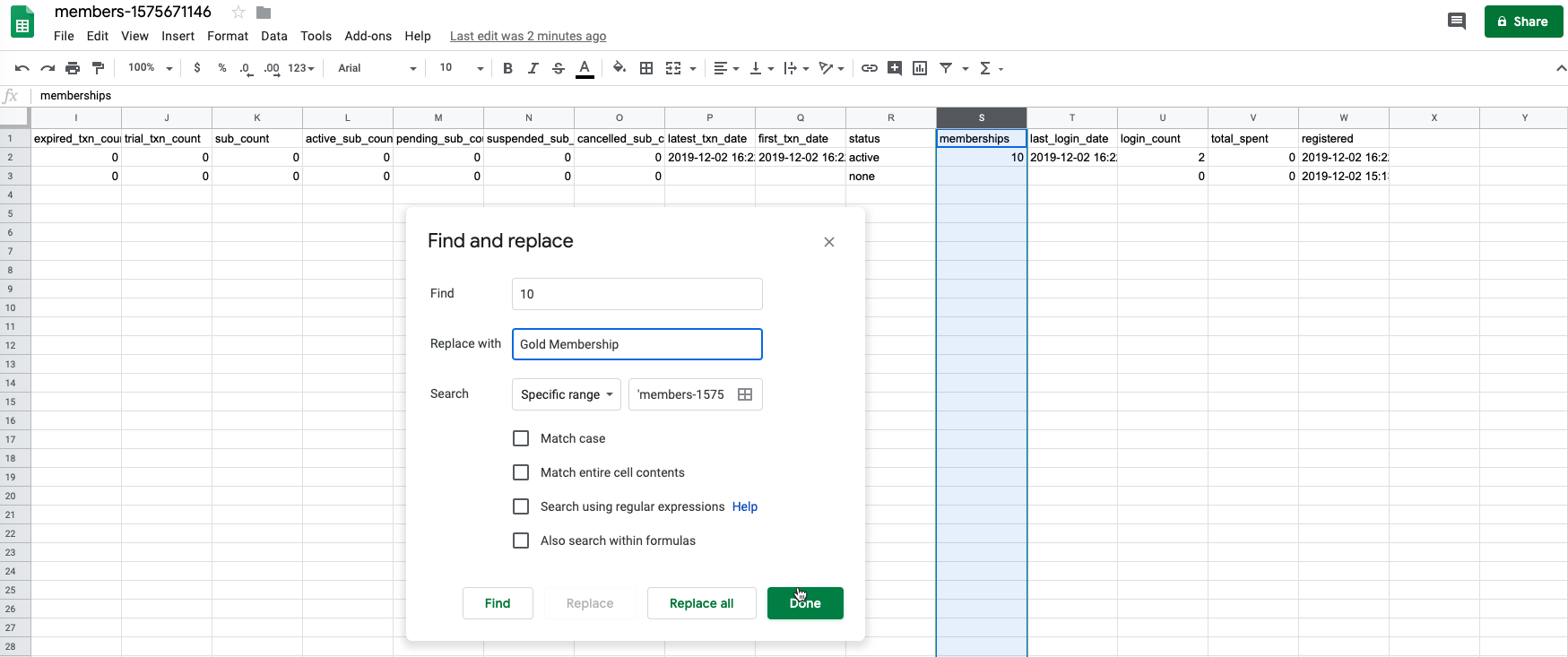Open the regular expressions Help link

[x=745, y=506]
